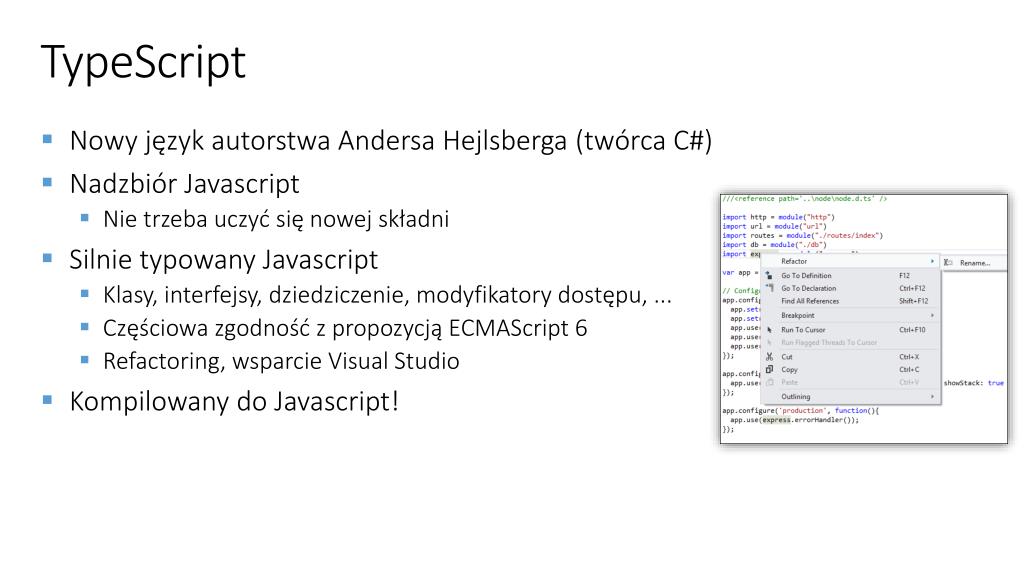Click the Copy pages icon
The image size is (1024, 576).
tap(769, 370)
